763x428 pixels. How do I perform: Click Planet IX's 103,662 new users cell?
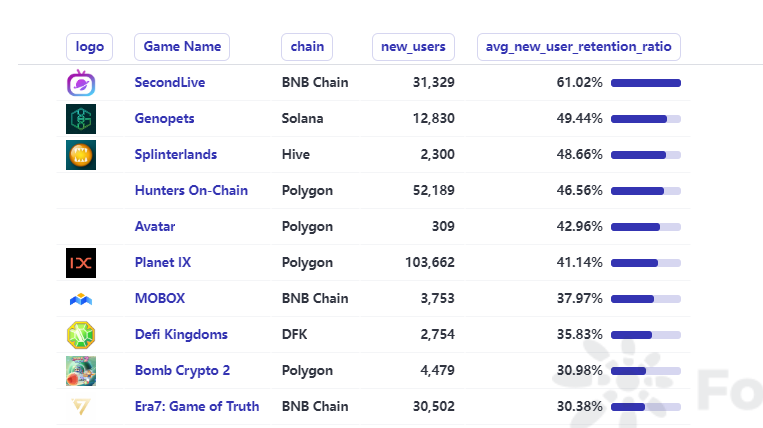(x=426, y=263)
